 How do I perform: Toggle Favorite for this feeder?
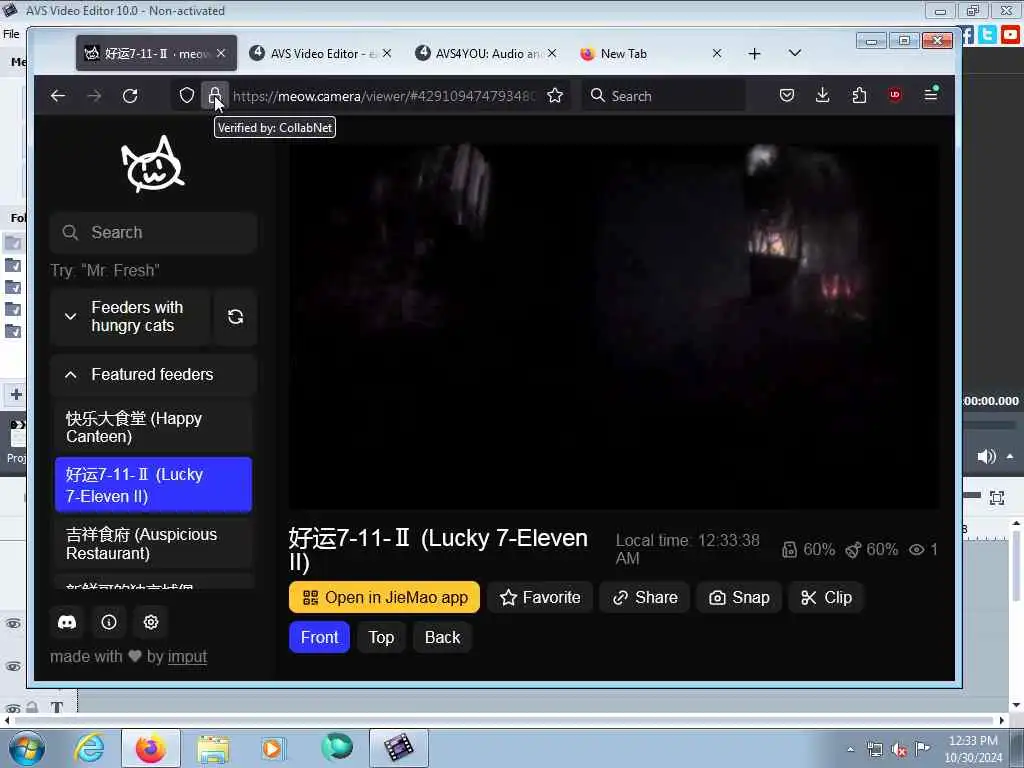539,598
